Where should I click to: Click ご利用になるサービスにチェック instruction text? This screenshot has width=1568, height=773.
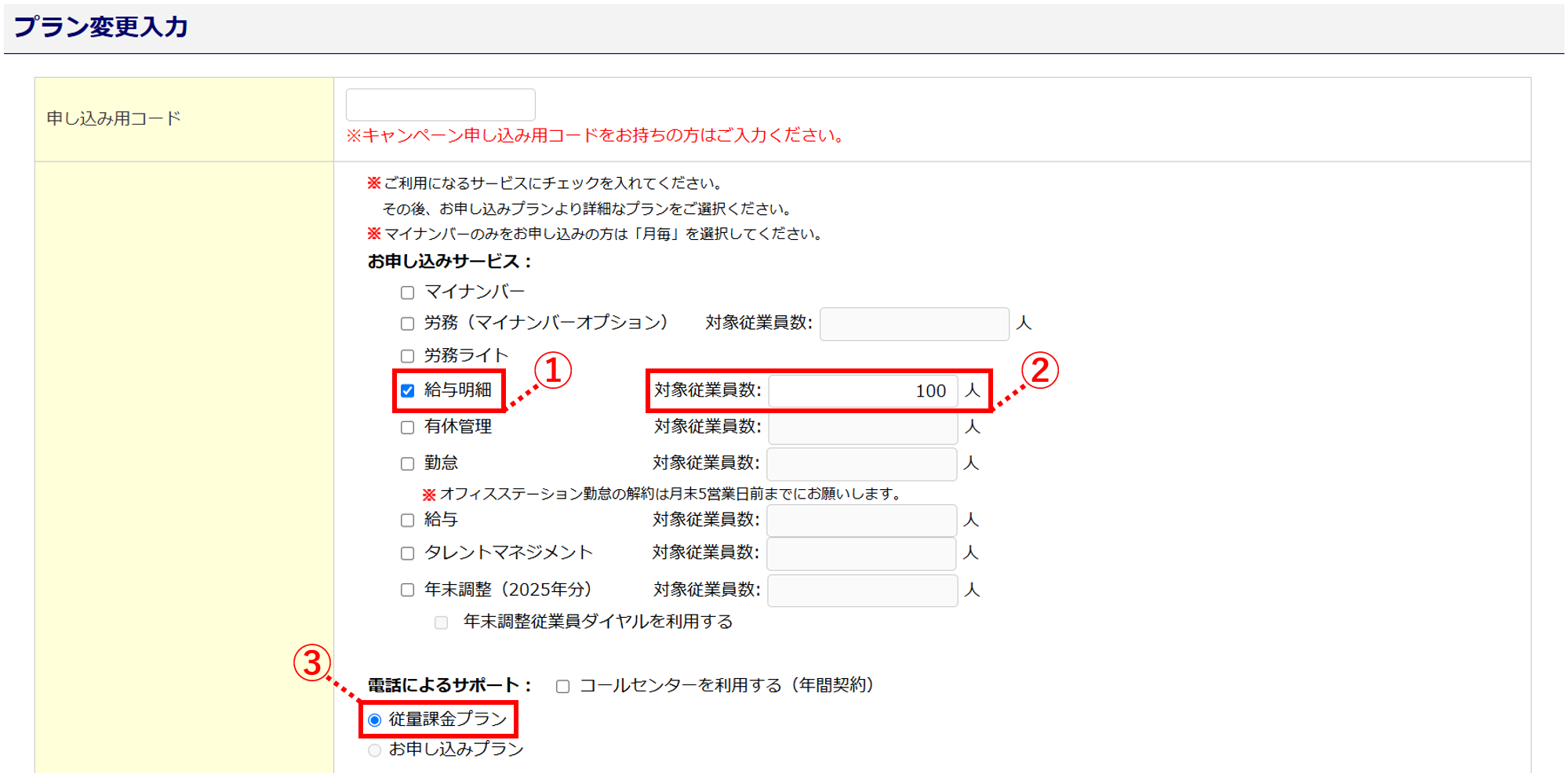coord(545,183)
